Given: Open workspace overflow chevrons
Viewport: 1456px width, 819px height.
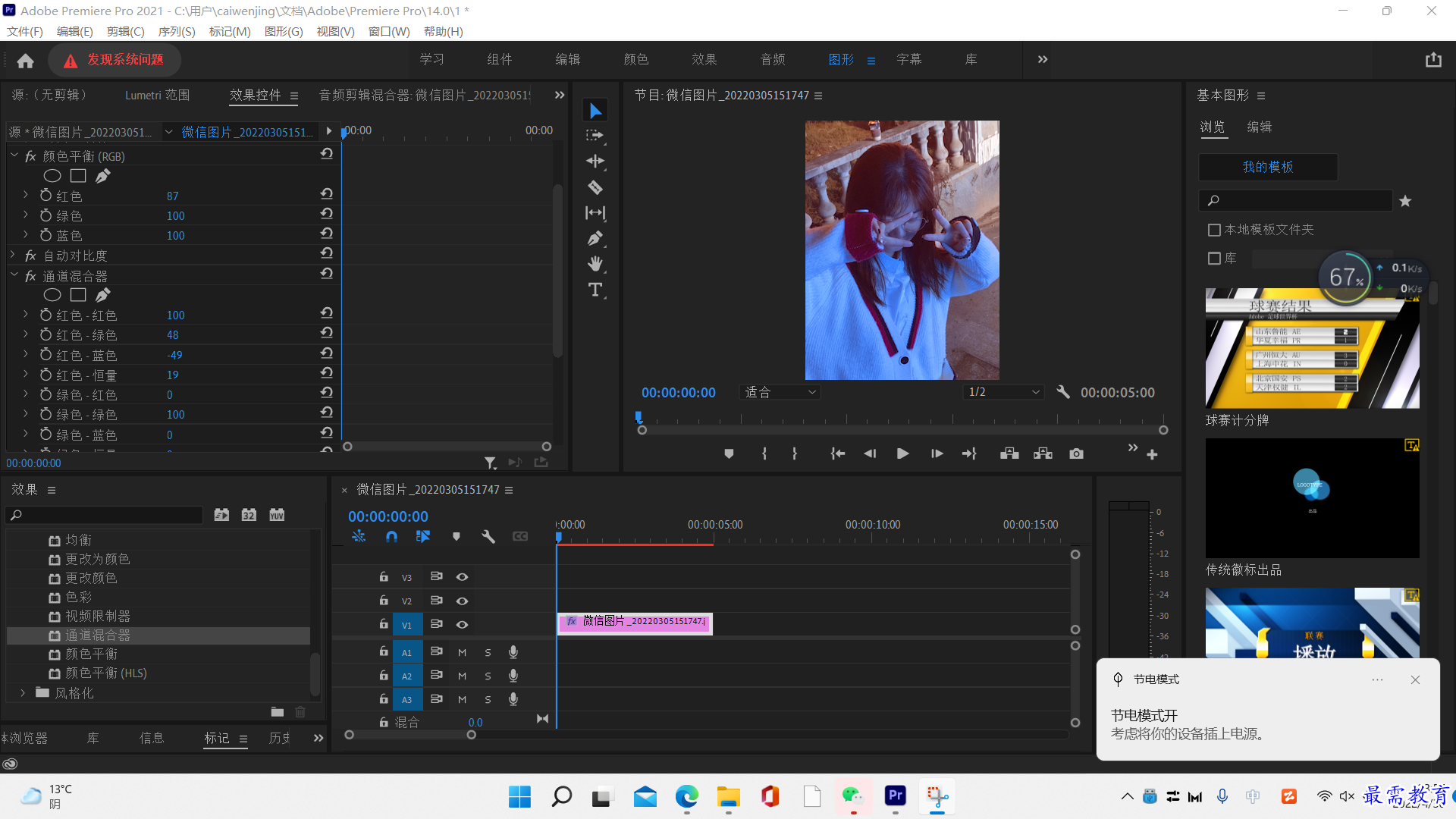Looking at the screenshot, I should (x=1043, y=59).
